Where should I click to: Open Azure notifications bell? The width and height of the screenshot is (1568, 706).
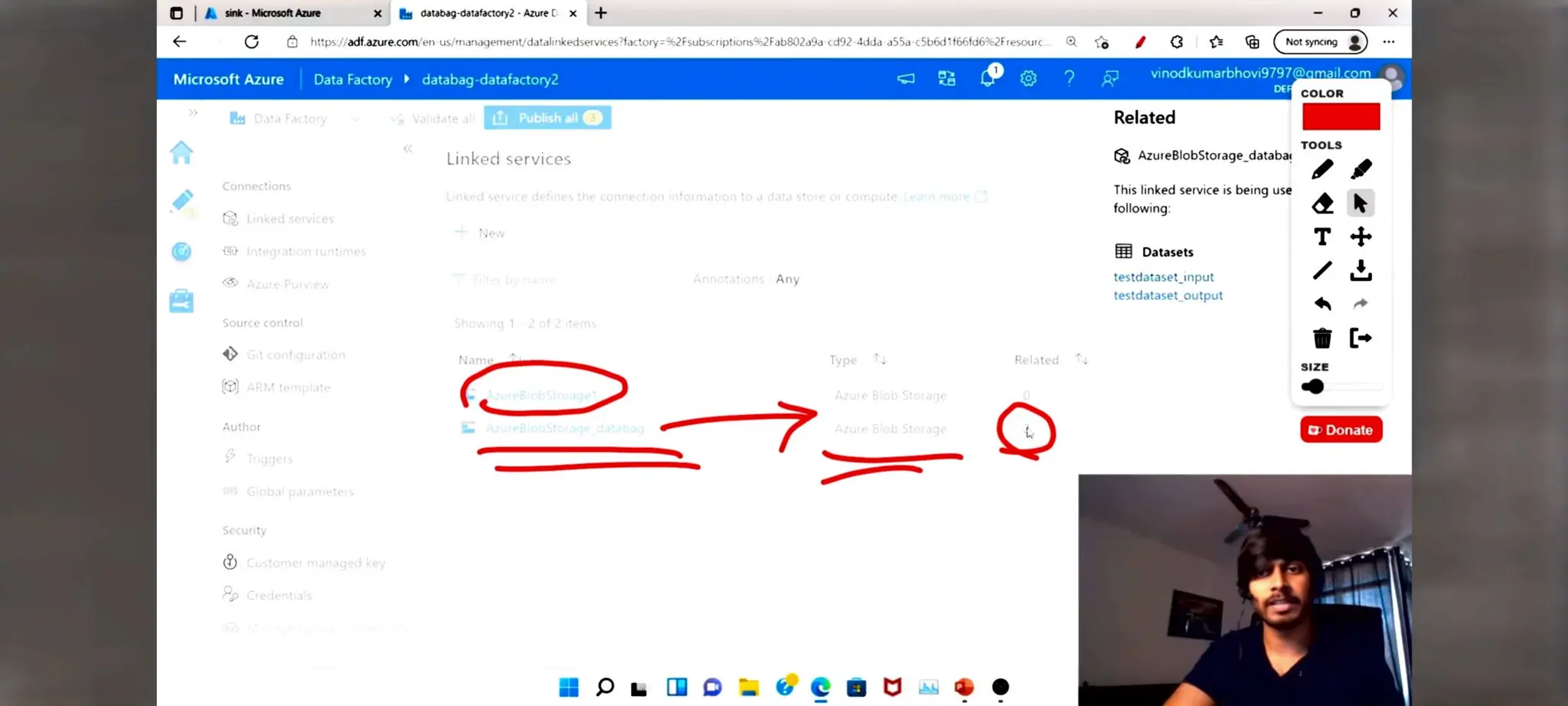pyautogui.click(x=988, y=77)
